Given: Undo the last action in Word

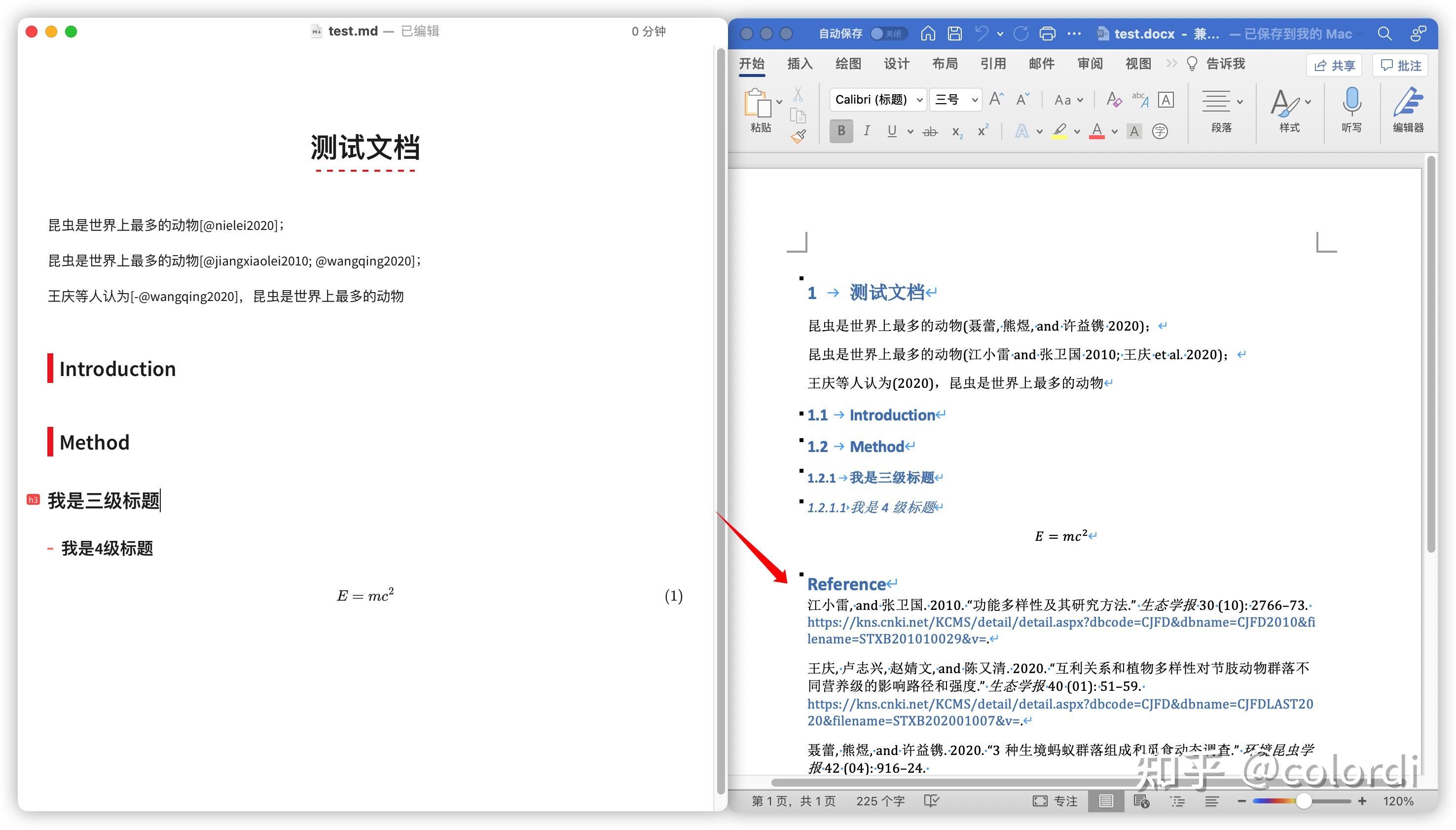Looking at the screenshot, I should tap(982, 34).
